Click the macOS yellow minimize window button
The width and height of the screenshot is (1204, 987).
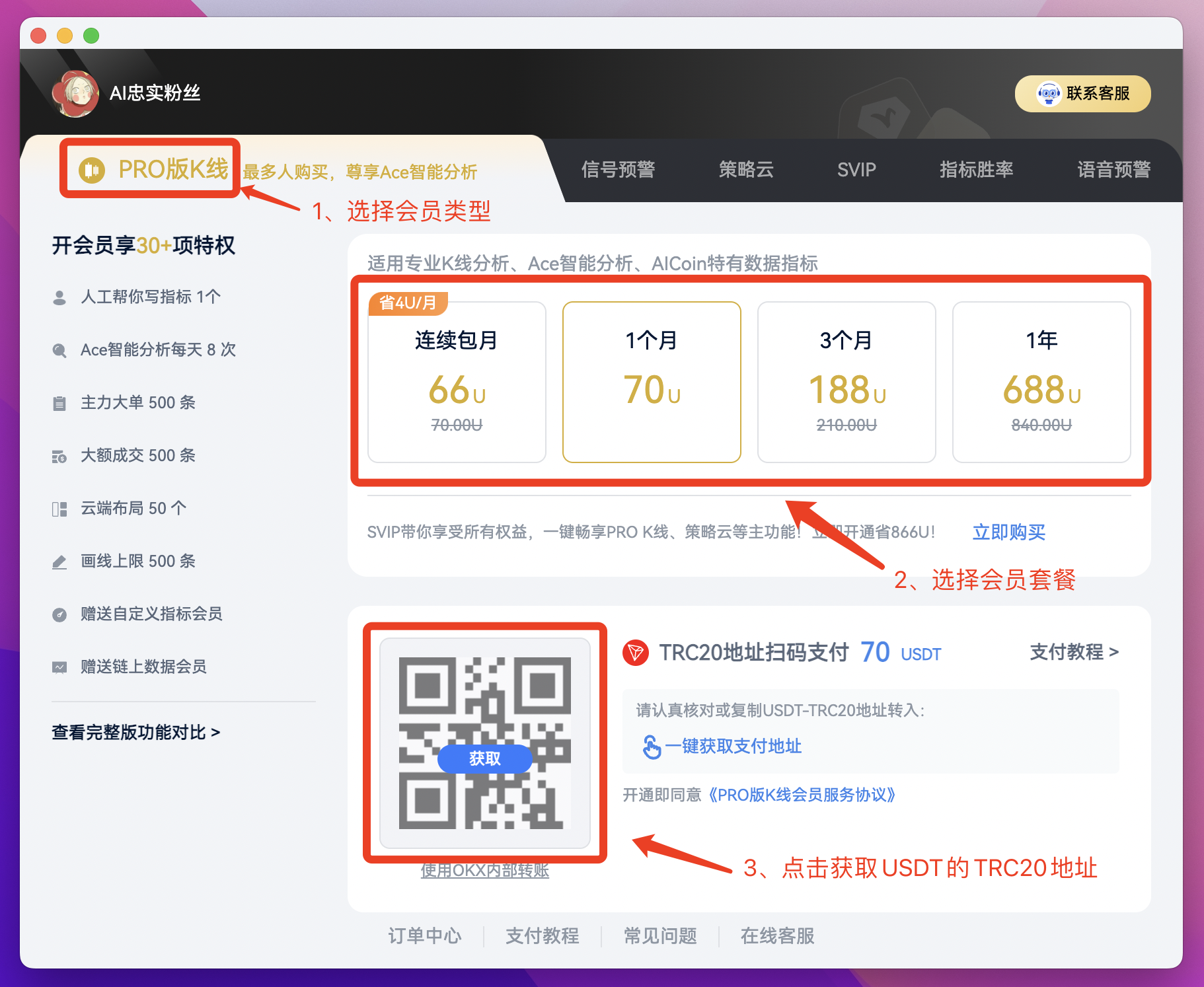tap(65, 36)
